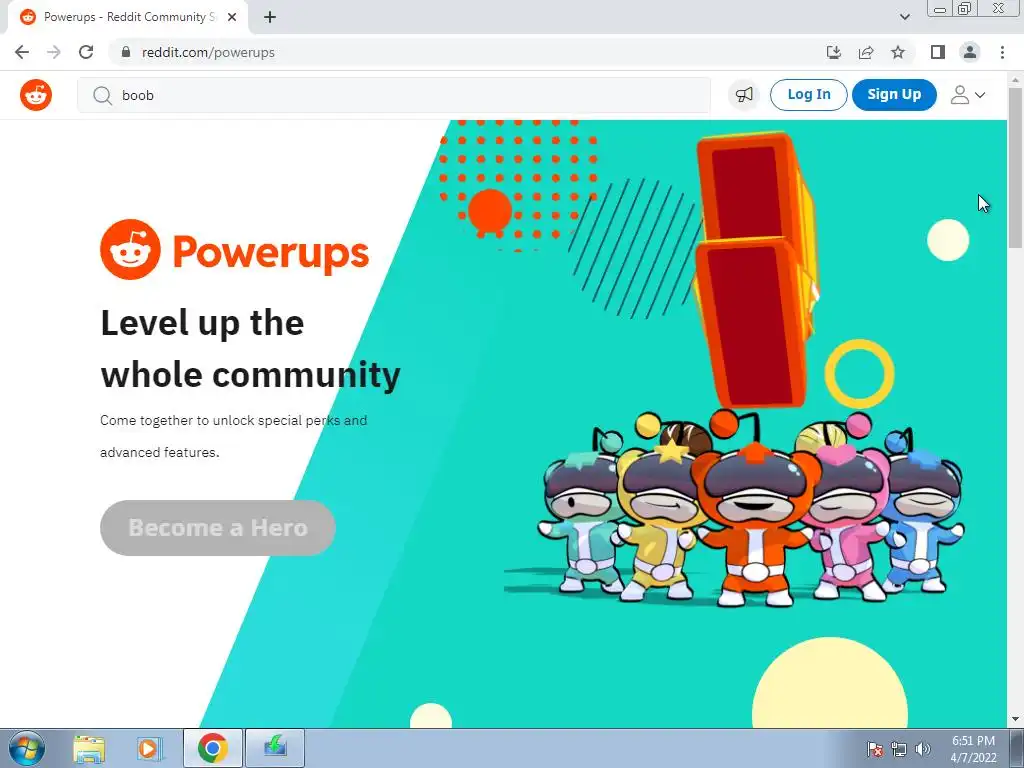
Task: Bookmark this page with the star icon
Action: pos(898,52)
